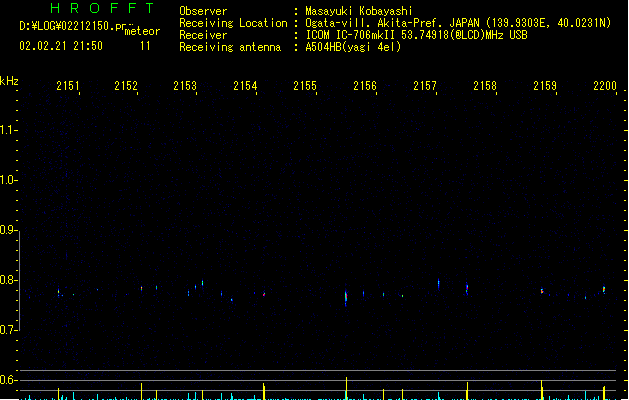Click the 0.6 frequency axis label
The height and width of the screenshot is (400, 629).
(x=7, y=380)
